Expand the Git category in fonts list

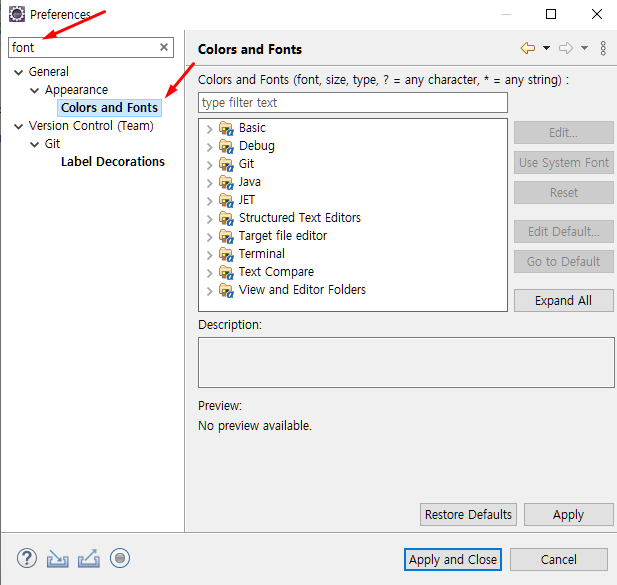[209, 165]
